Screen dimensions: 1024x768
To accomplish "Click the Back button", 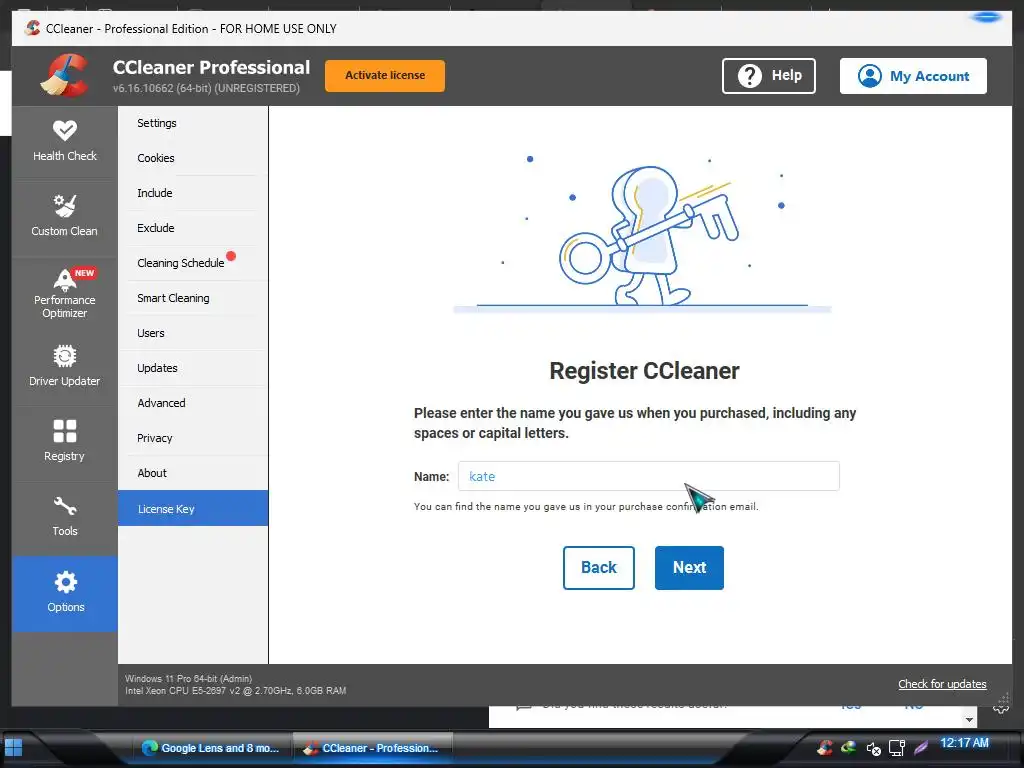I will click(x=599, y=568).
